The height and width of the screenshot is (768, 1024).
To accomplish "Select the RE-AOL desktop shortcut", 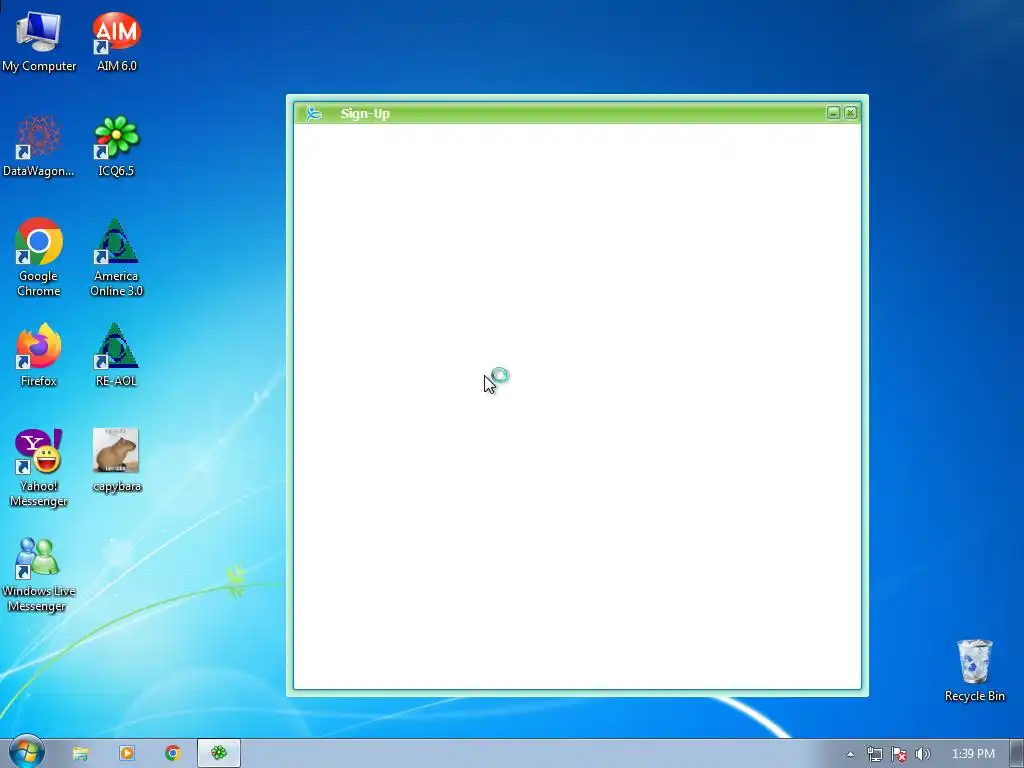I will click(116, 355).
